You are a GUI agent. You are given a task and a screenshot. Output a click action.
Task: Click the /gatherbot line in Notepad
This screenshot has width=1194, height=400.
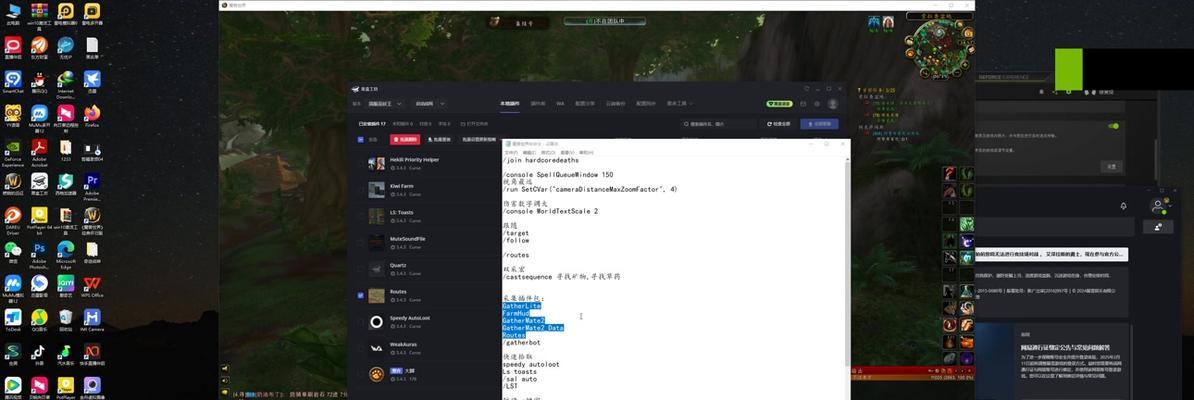click(522, 343)
